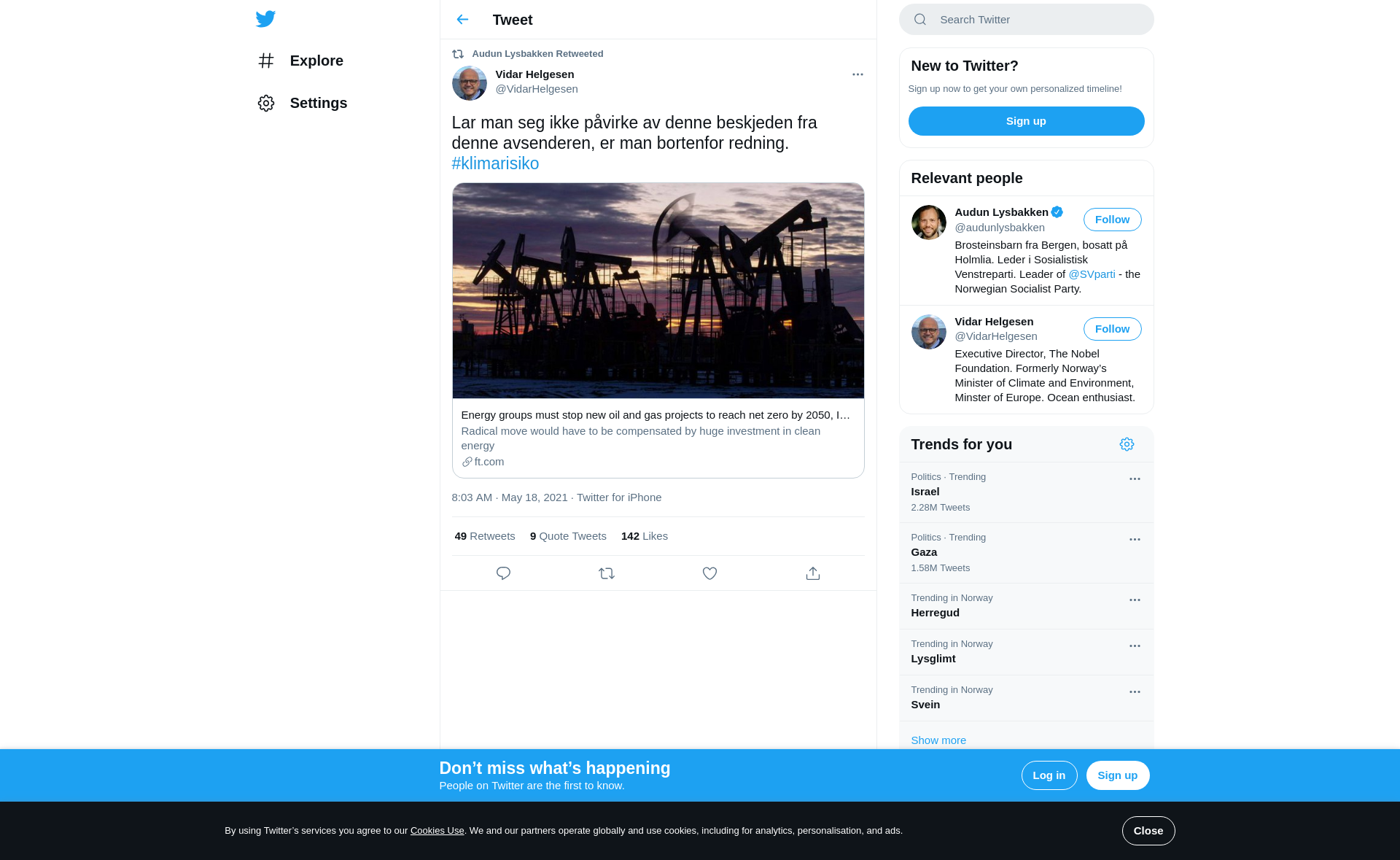The image size is (1400, 860).
Task: Open more options for Herregud trend
Action: pos(1135,600)
